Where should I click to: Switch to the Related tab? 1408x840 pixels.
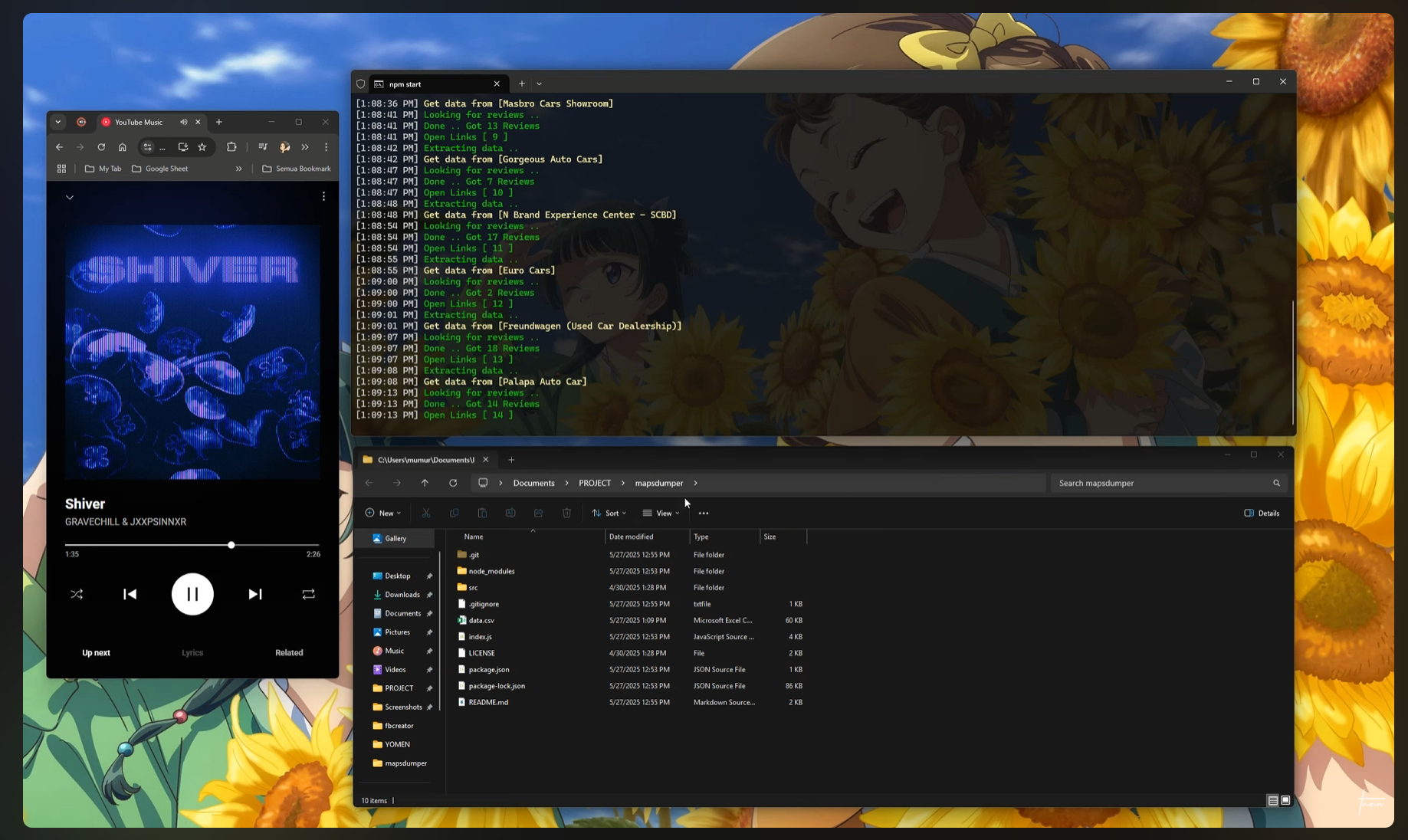click(x=289, y=653)
